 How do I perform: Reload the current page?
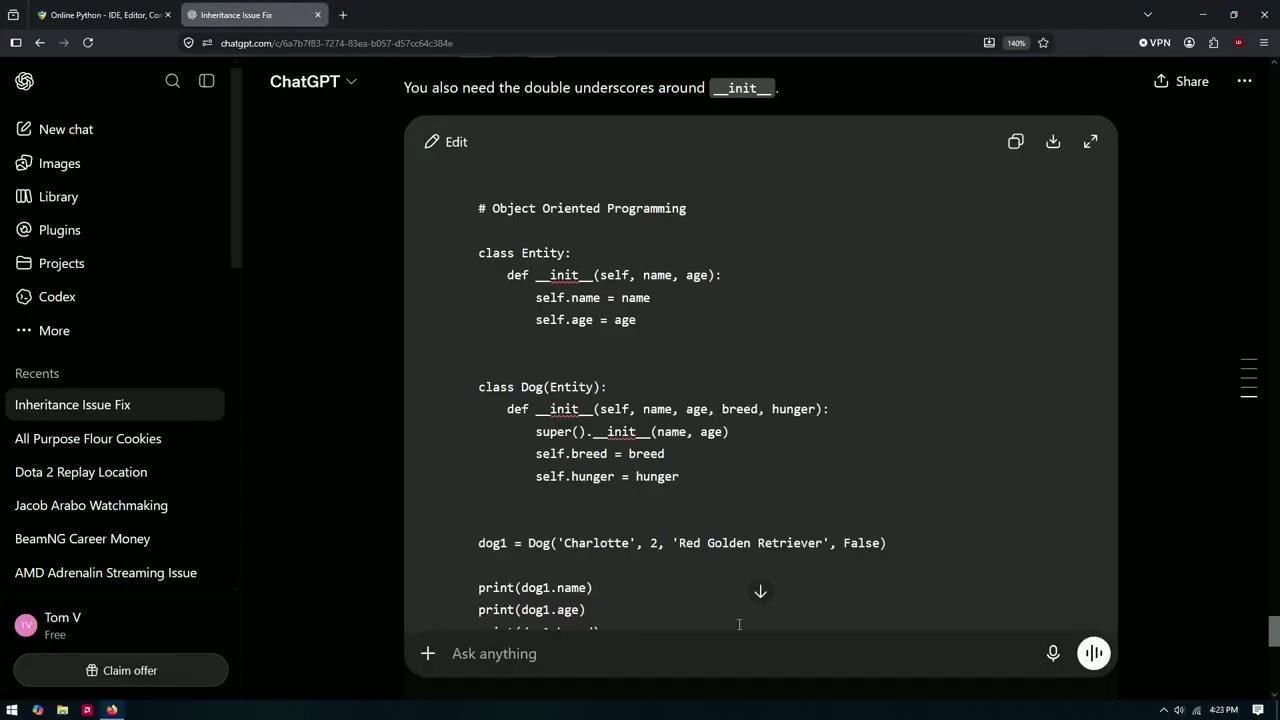(x=88, y=43)
